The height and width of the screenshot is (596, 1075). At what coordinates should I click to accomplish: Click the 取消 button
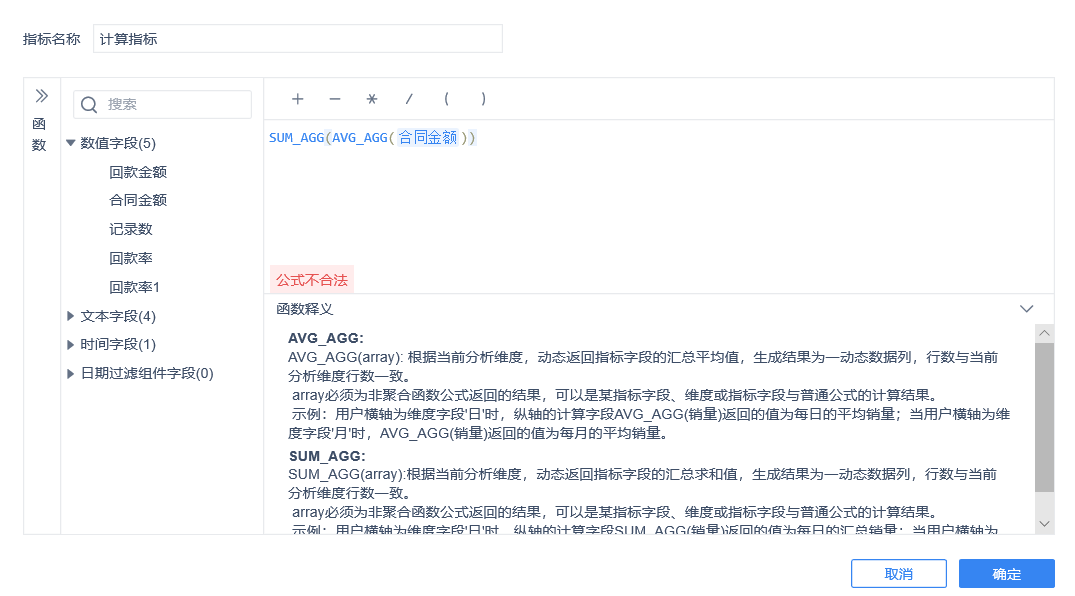coord(899,573)
